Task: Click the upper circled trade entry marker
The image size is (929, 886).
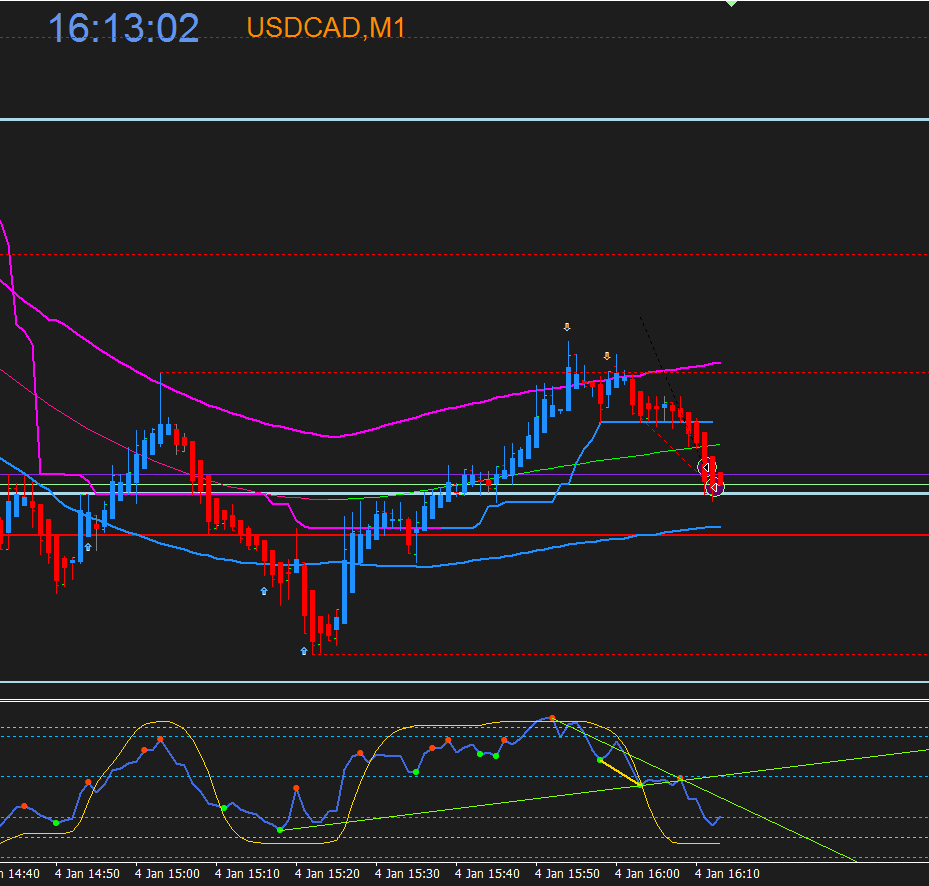Action: point(707,468)
